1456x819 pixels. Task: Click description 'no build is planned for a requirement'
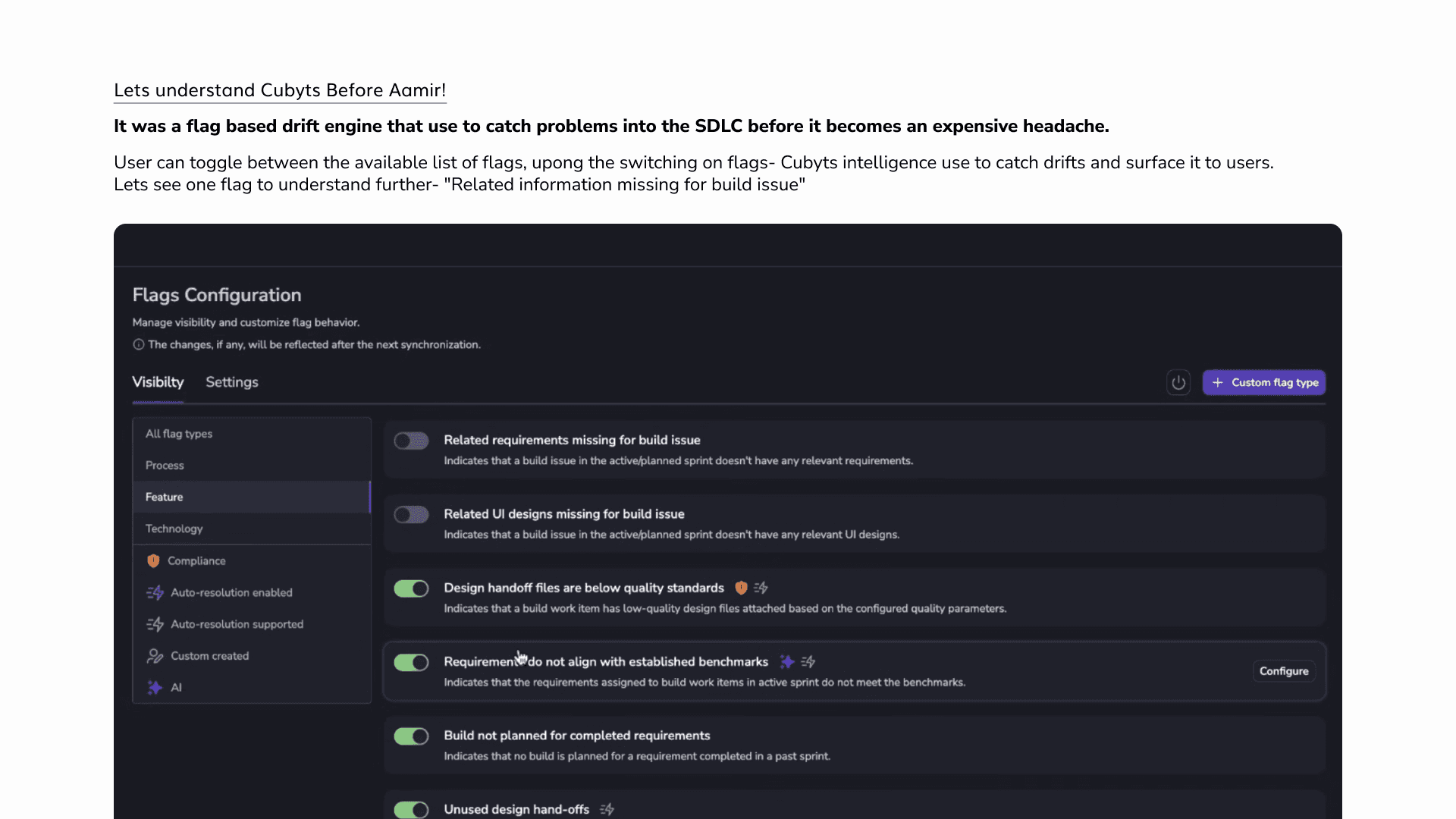pyautogui.click(x=637, y=757)
